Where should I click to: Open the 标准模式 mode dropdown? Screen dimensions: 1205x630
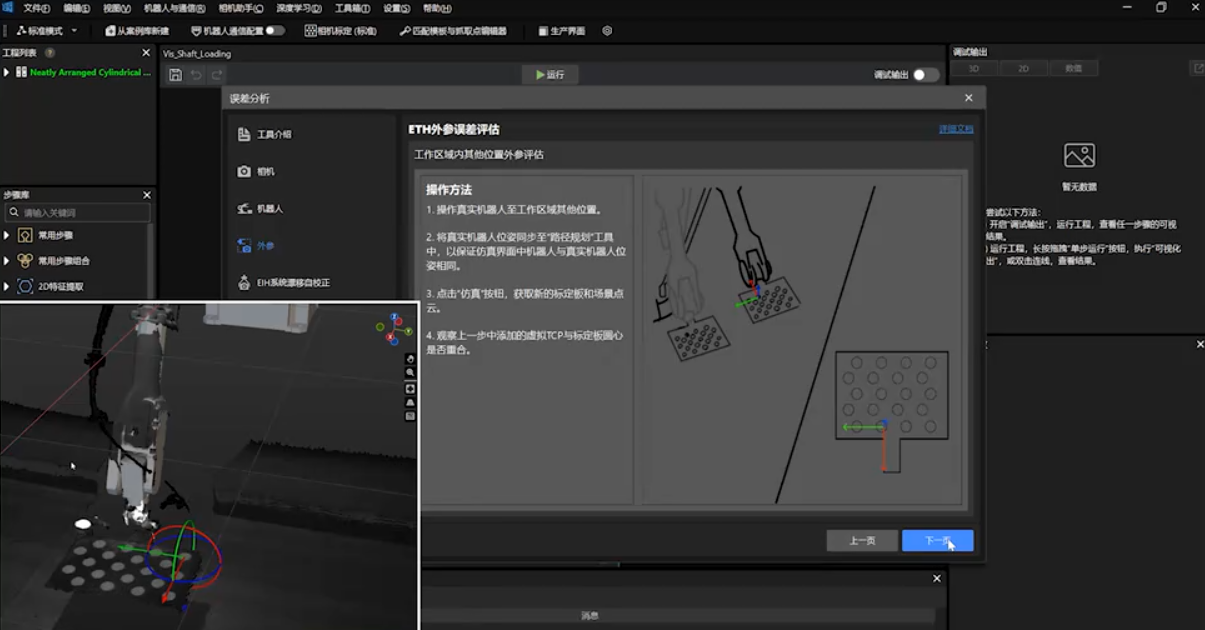click(x=46, y=31)
